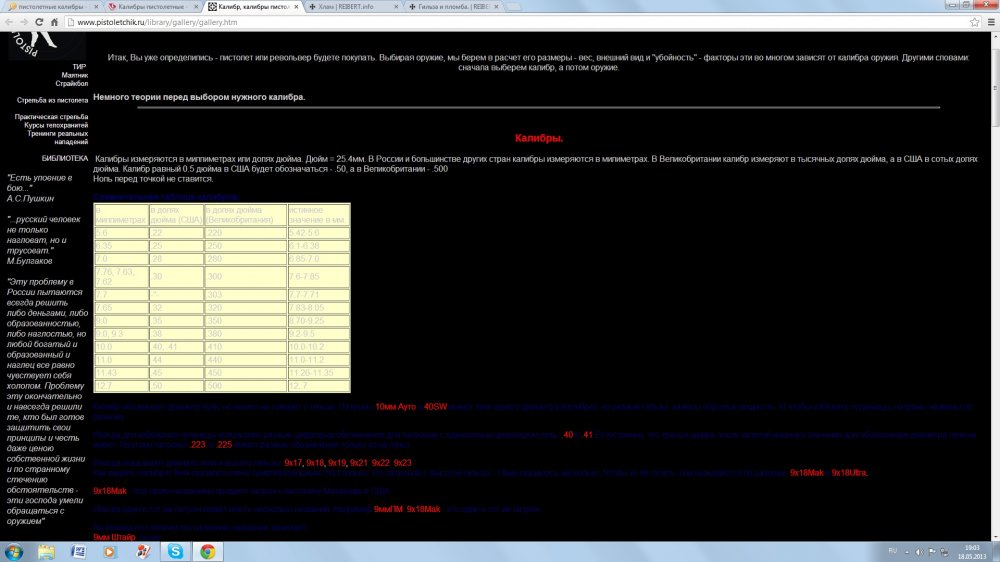Open the browser home page icon

pyautogui.click(x=55, y=22)
